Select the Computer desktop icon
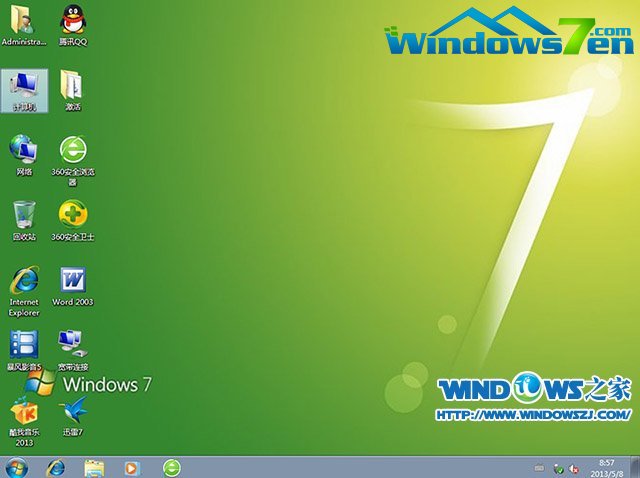The image size is (640, 478). click(24, 86)
